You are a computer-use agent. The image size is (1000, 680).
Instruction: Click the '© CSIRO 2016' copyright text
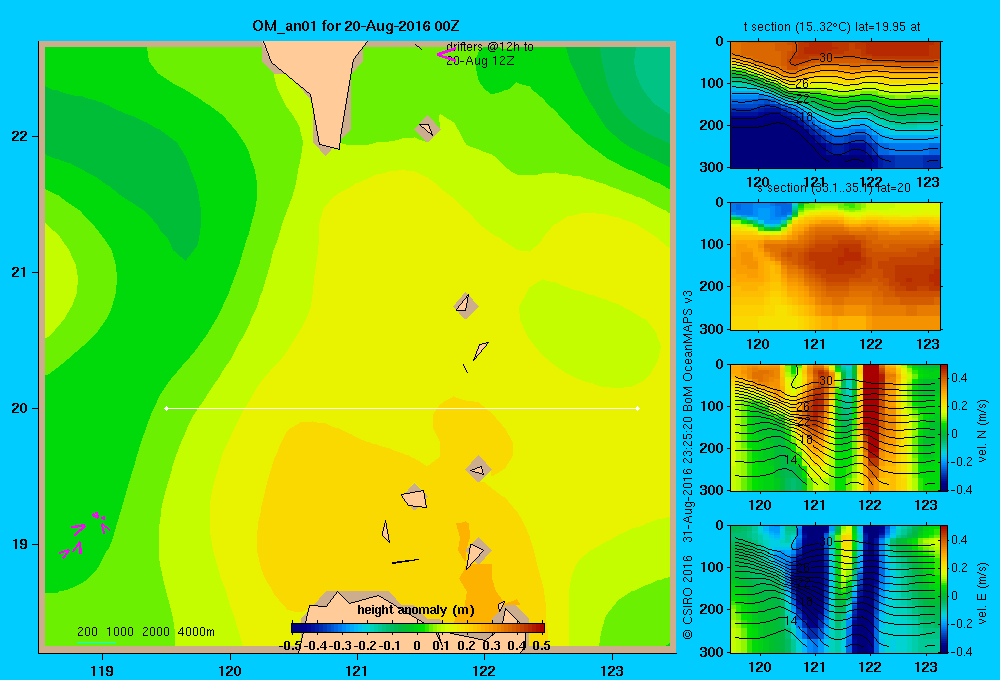tap(688, 596)
